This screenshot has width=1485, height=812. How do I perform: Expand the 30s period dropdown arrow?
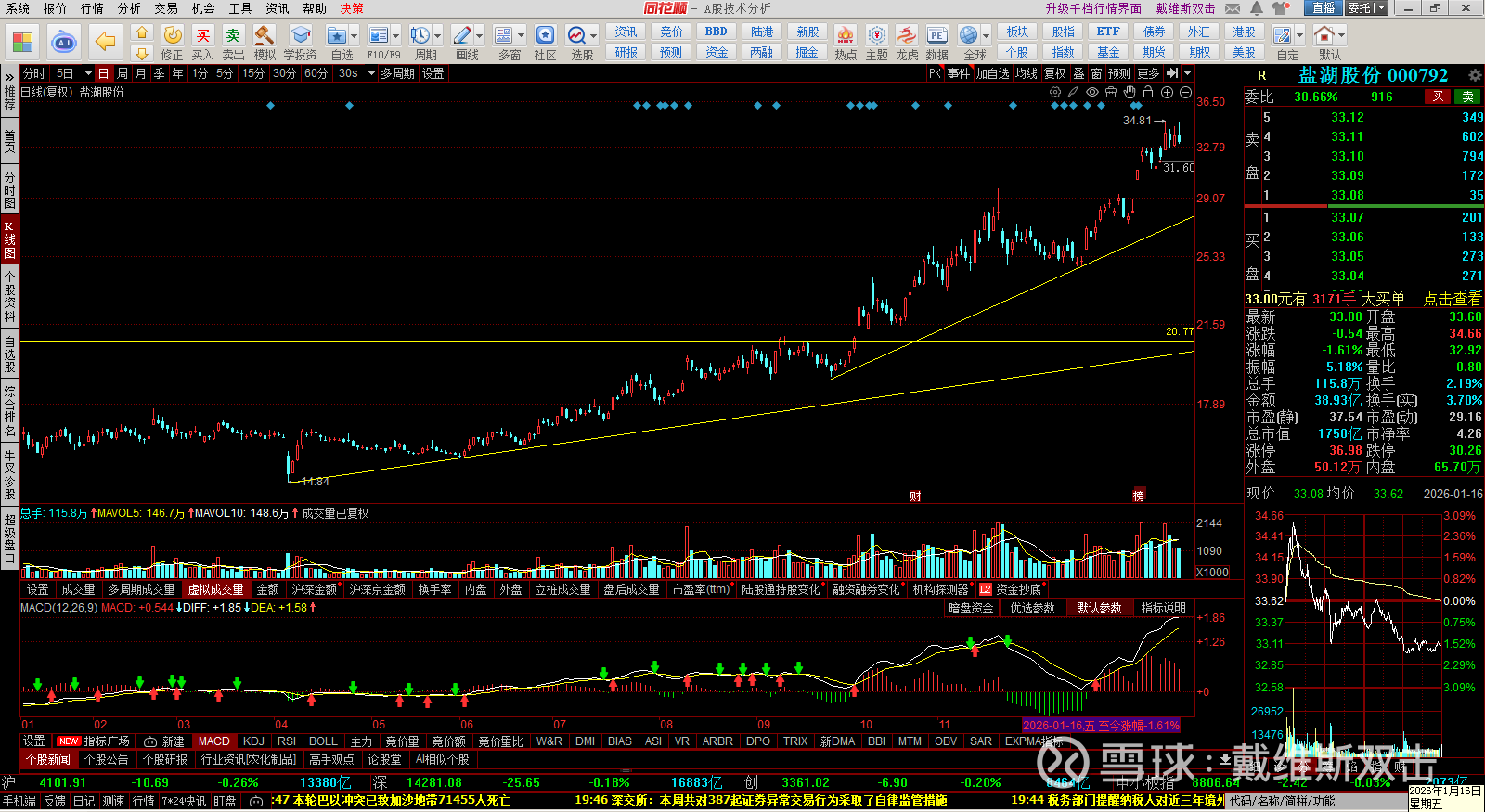click(371, 73)
